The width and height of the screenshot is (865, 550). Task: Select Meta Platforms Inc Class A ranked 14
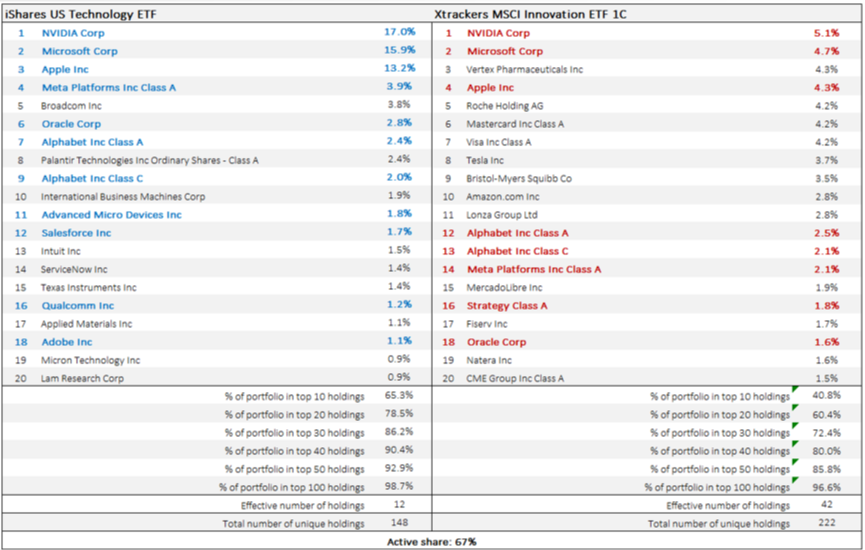point(534,269)
